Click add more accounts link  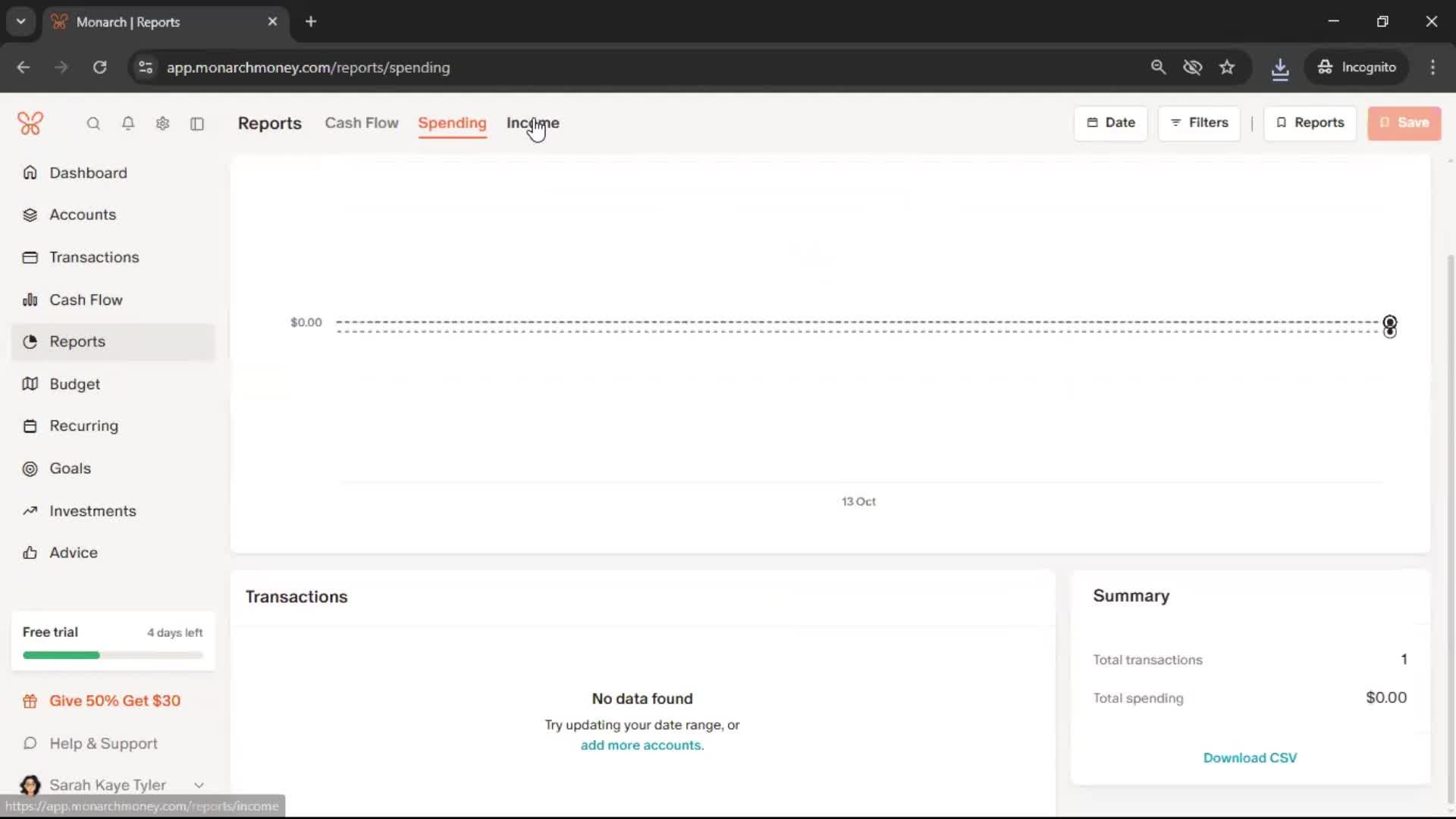[642, 745]
